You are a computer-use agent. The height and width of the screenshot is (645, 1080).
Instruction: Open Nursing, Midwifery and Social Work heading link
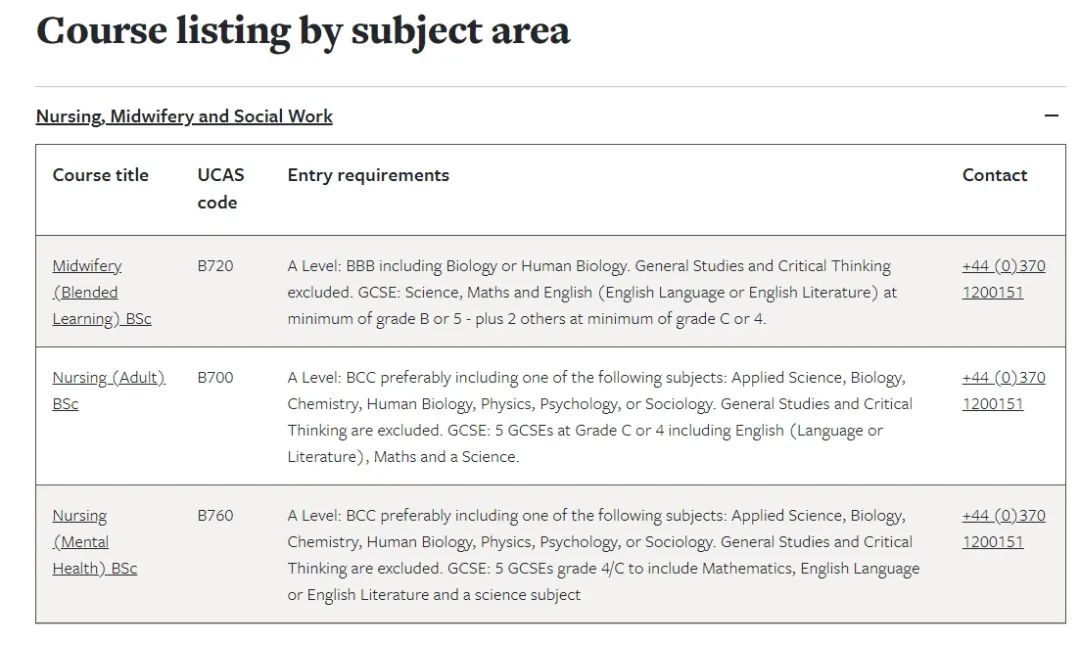click(x=184, y=116)
